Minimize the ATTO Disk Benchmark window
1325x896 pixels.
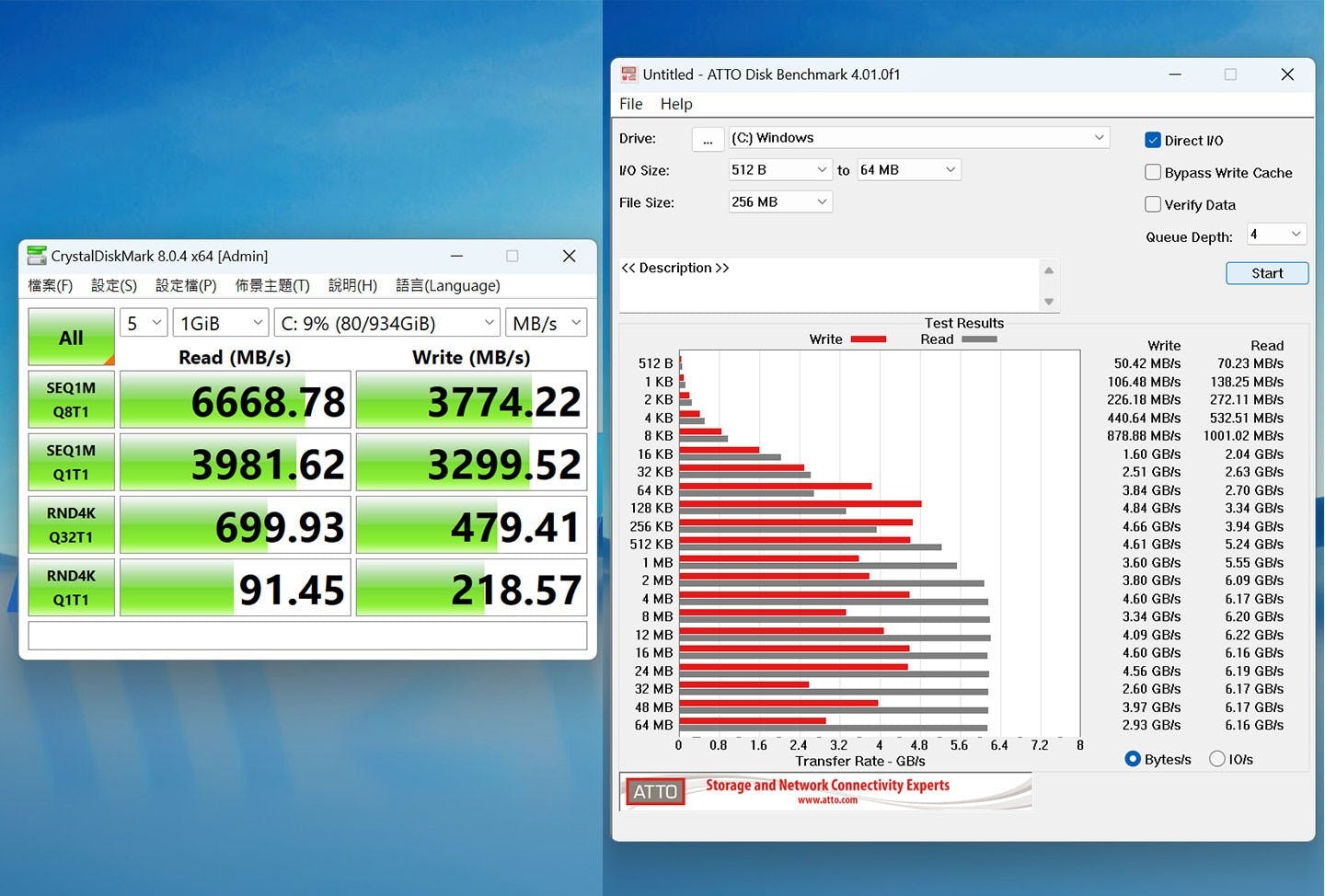[x=1175, y=75]
